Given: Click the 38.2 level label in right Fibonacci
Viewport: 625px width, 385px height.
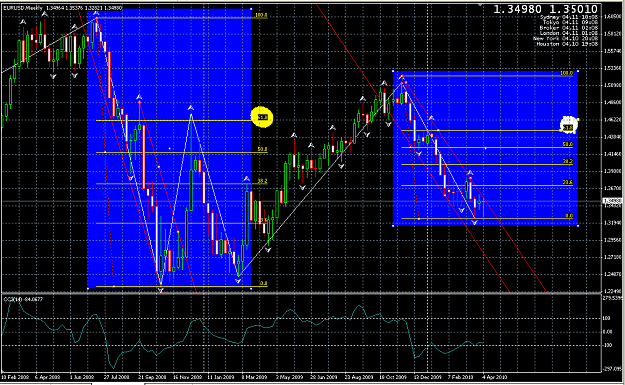Looking at the screenshot, I should point(568,161).
